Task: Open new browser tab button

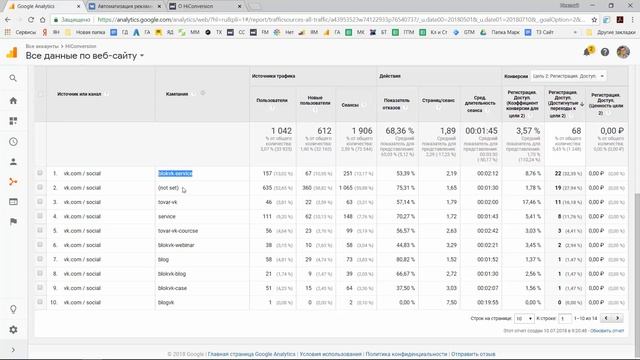Action: pos(255,6)
